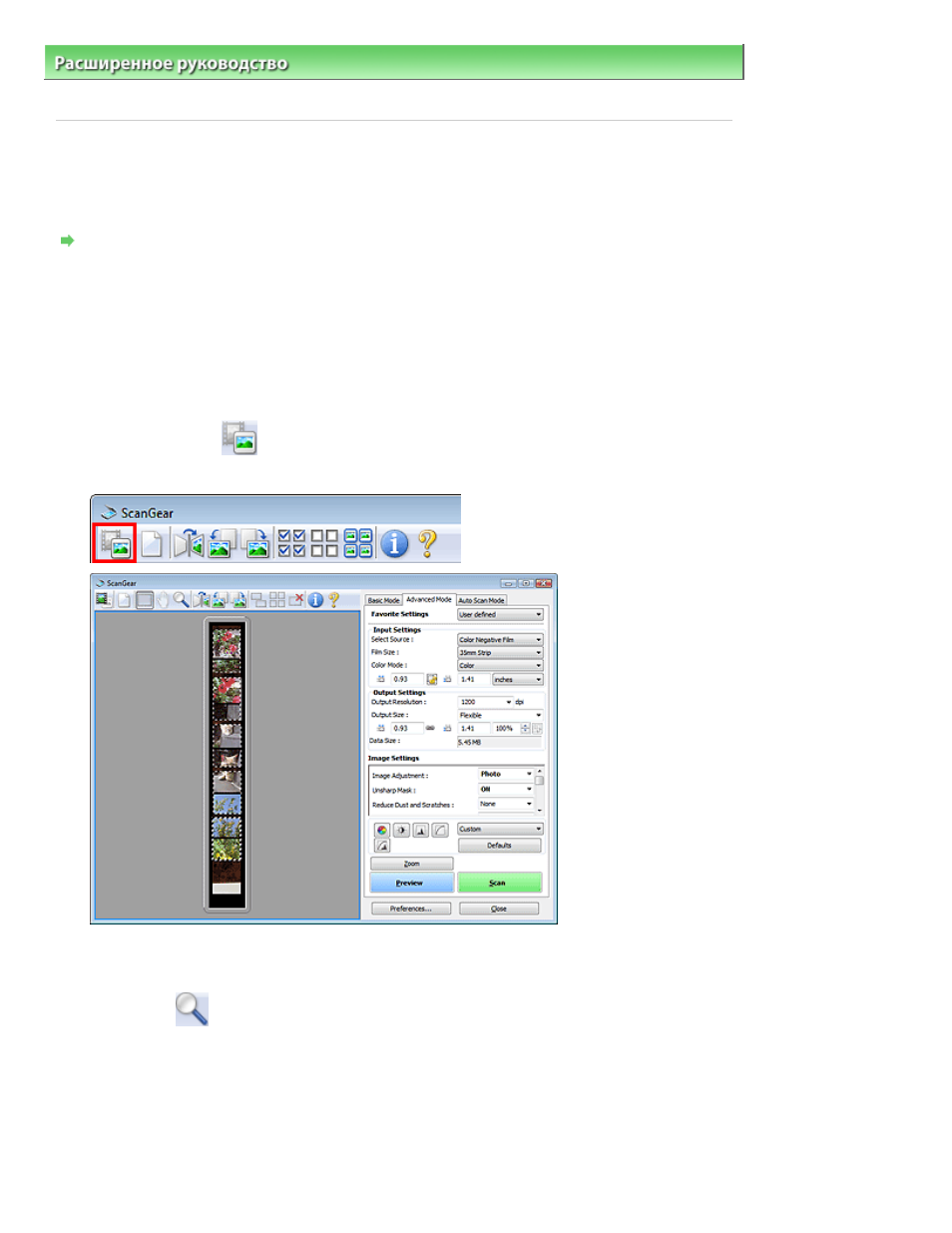Open the Image Adjustment Photo dropdown

pyautogui.click(x=506, y=774)
